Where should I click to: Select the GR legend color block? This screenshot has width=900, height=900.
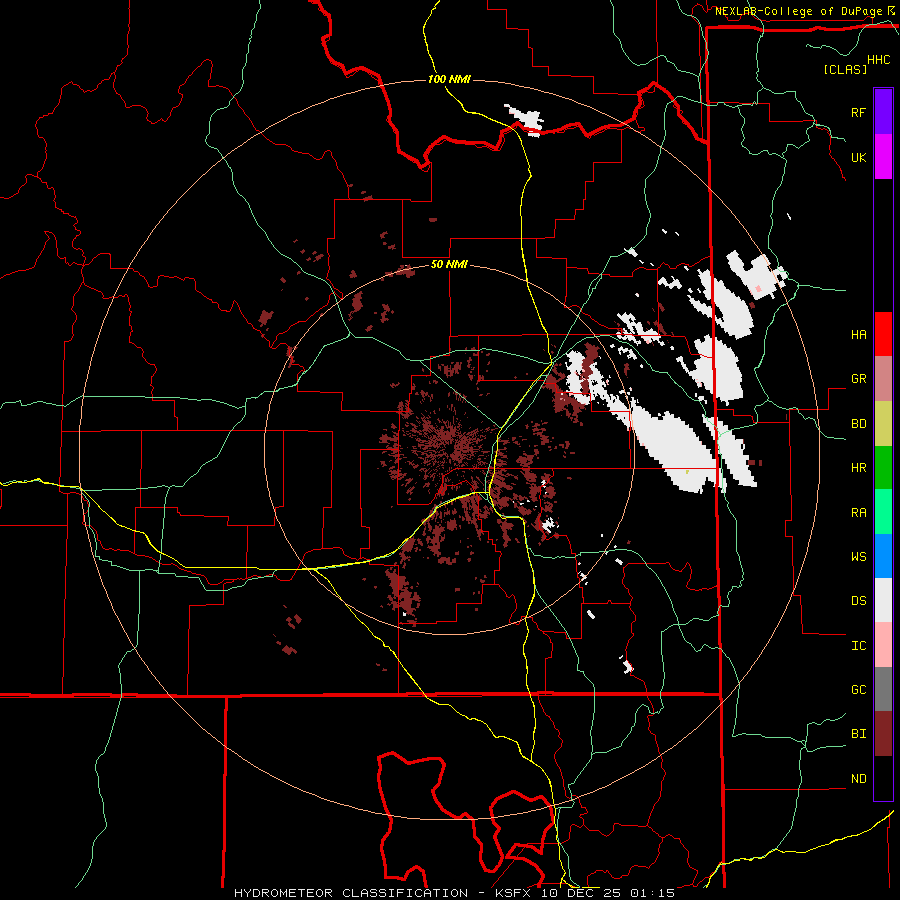[x=883, y=379]
